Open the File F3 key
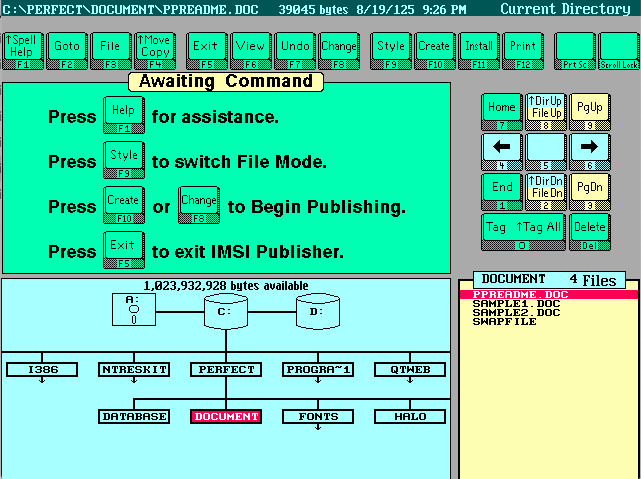The image size is (641, 479). pos(111,51)
